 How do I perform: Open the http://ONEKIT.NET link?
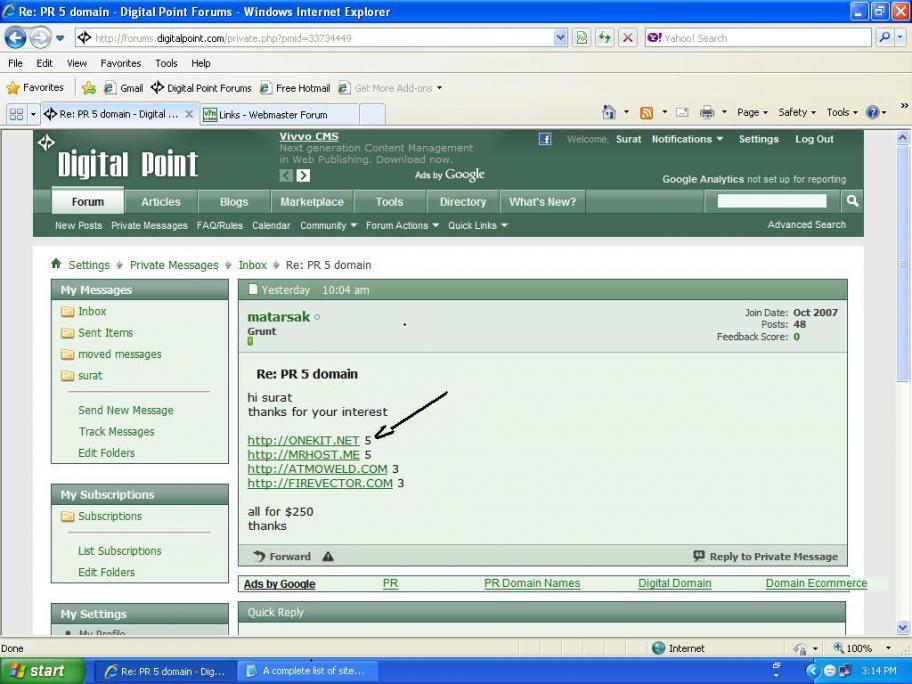coord(303,440)
